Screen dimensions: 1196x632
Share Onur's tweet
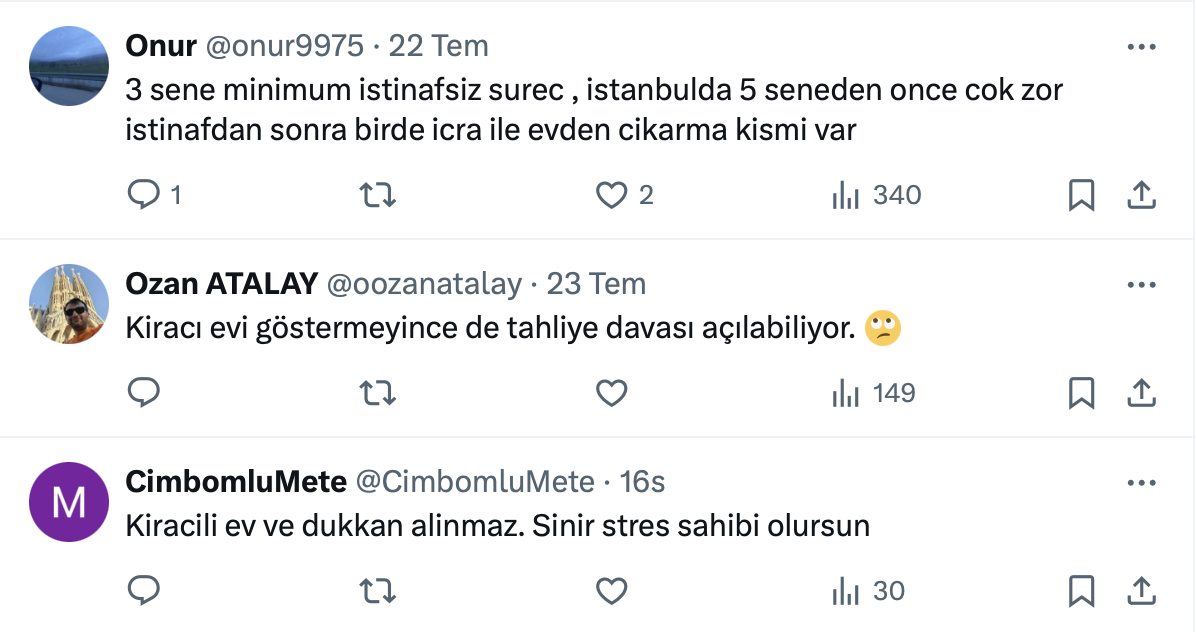pos(1141,195)
